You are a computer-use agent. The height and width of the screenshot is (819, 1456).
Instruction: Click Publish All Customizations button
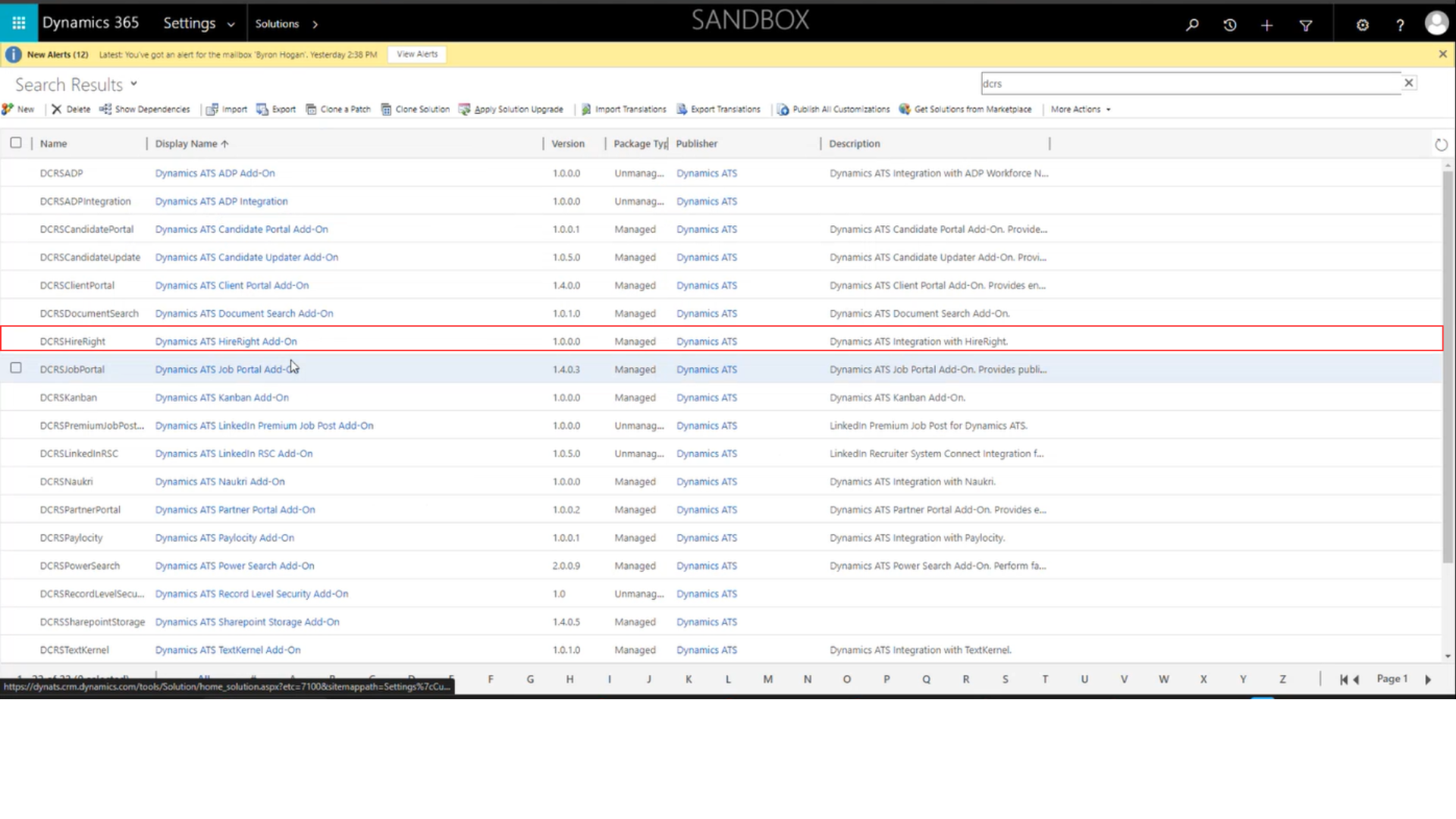[833, 109]
